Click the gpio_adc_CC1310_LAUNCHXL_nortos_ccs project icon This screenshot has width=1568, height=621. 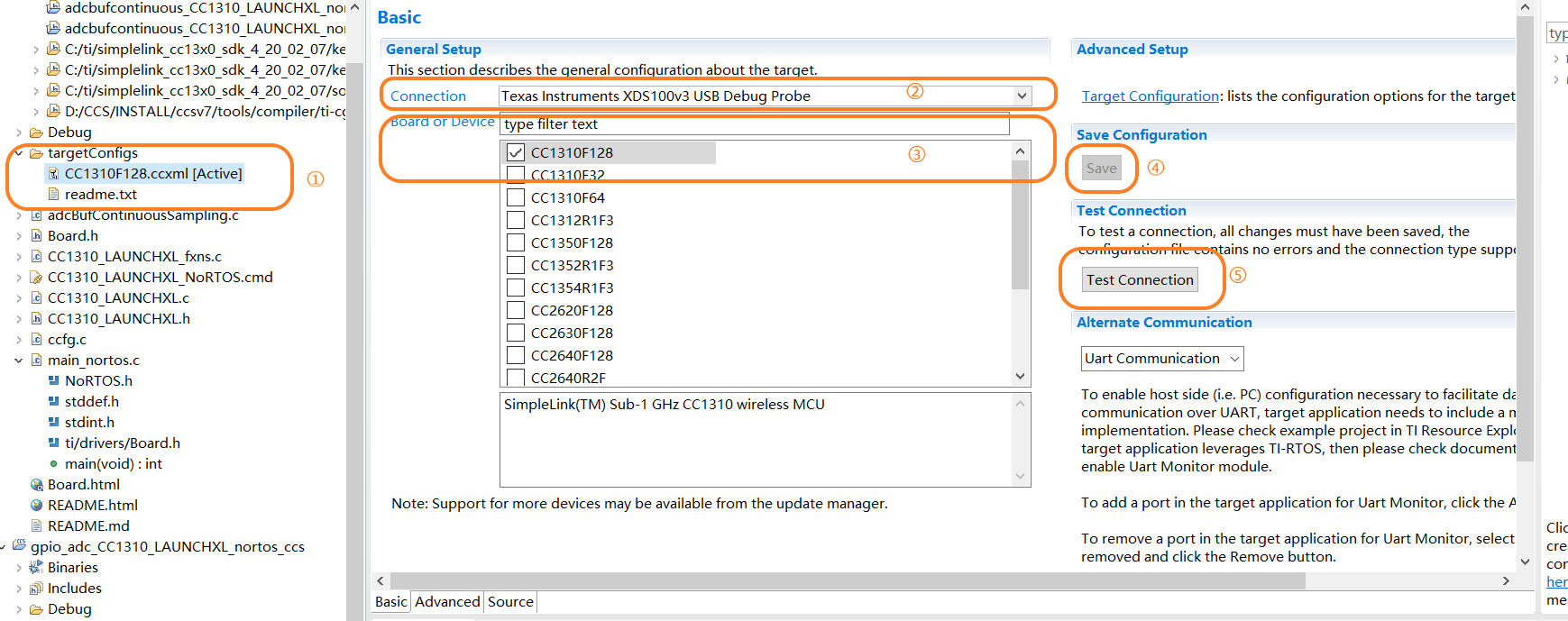tap(19, 546)
